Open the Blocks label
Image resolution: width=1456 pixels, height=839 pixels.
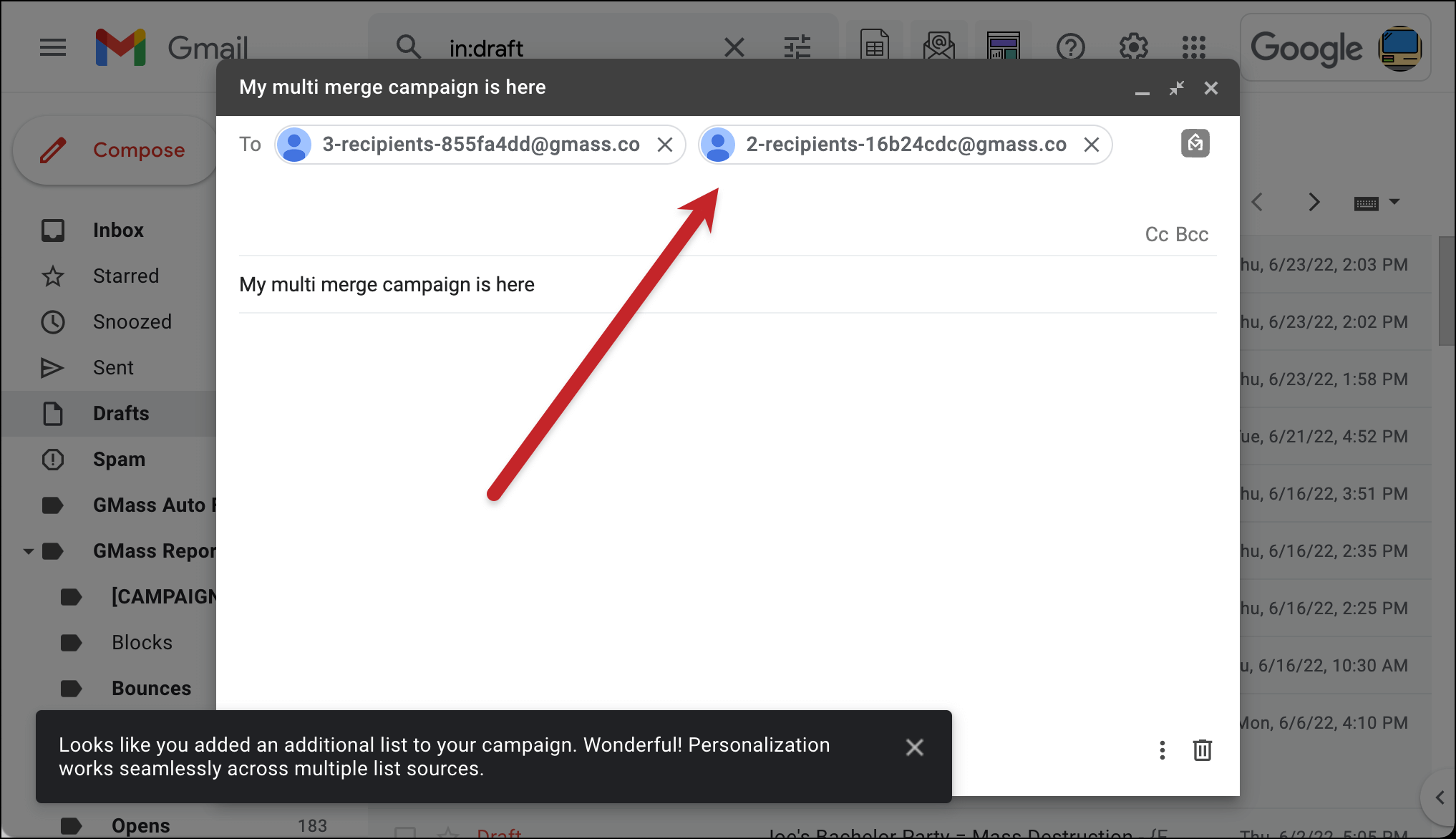click(142, 643)
